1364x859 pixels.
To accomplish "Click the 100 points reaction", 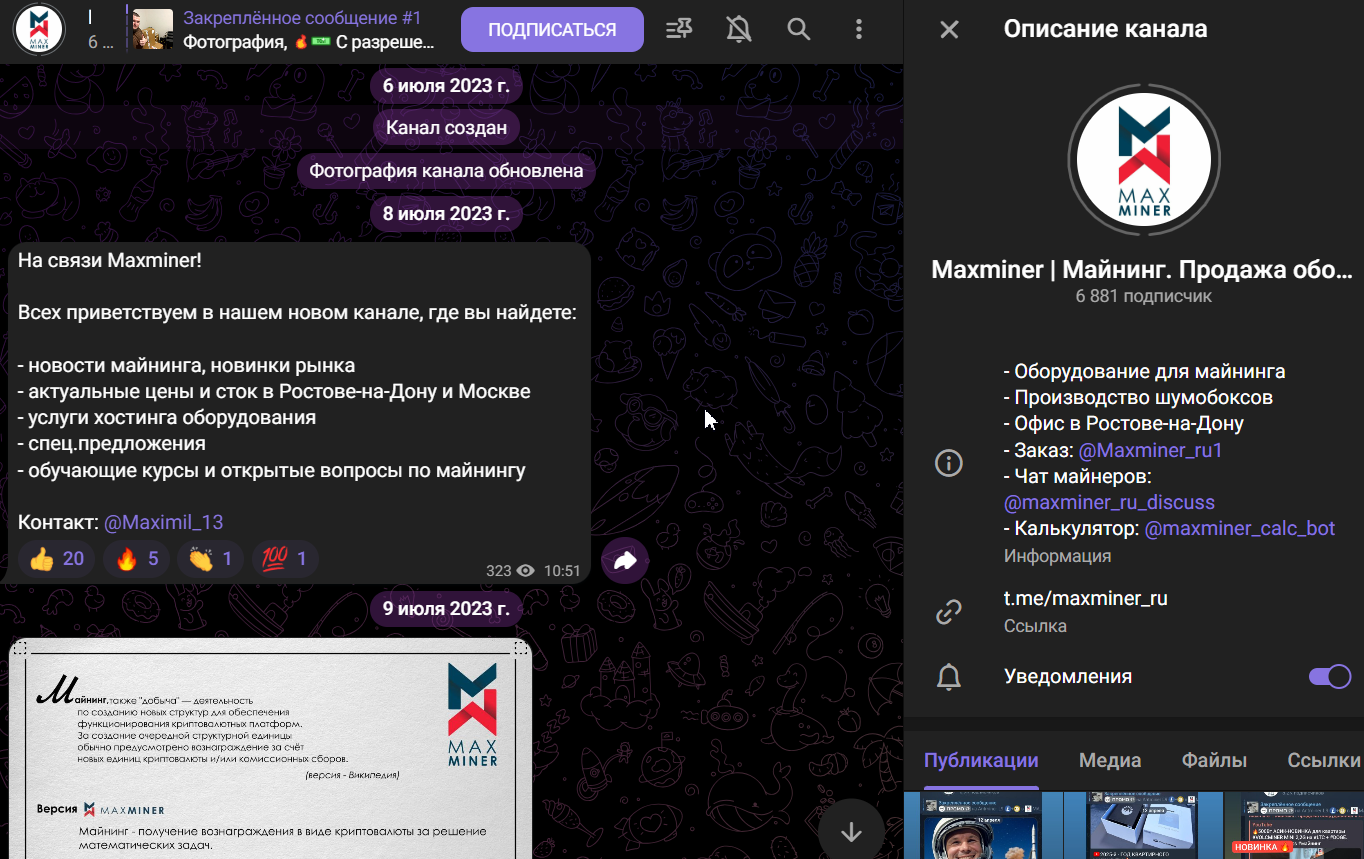I will (x=285, y=559).
